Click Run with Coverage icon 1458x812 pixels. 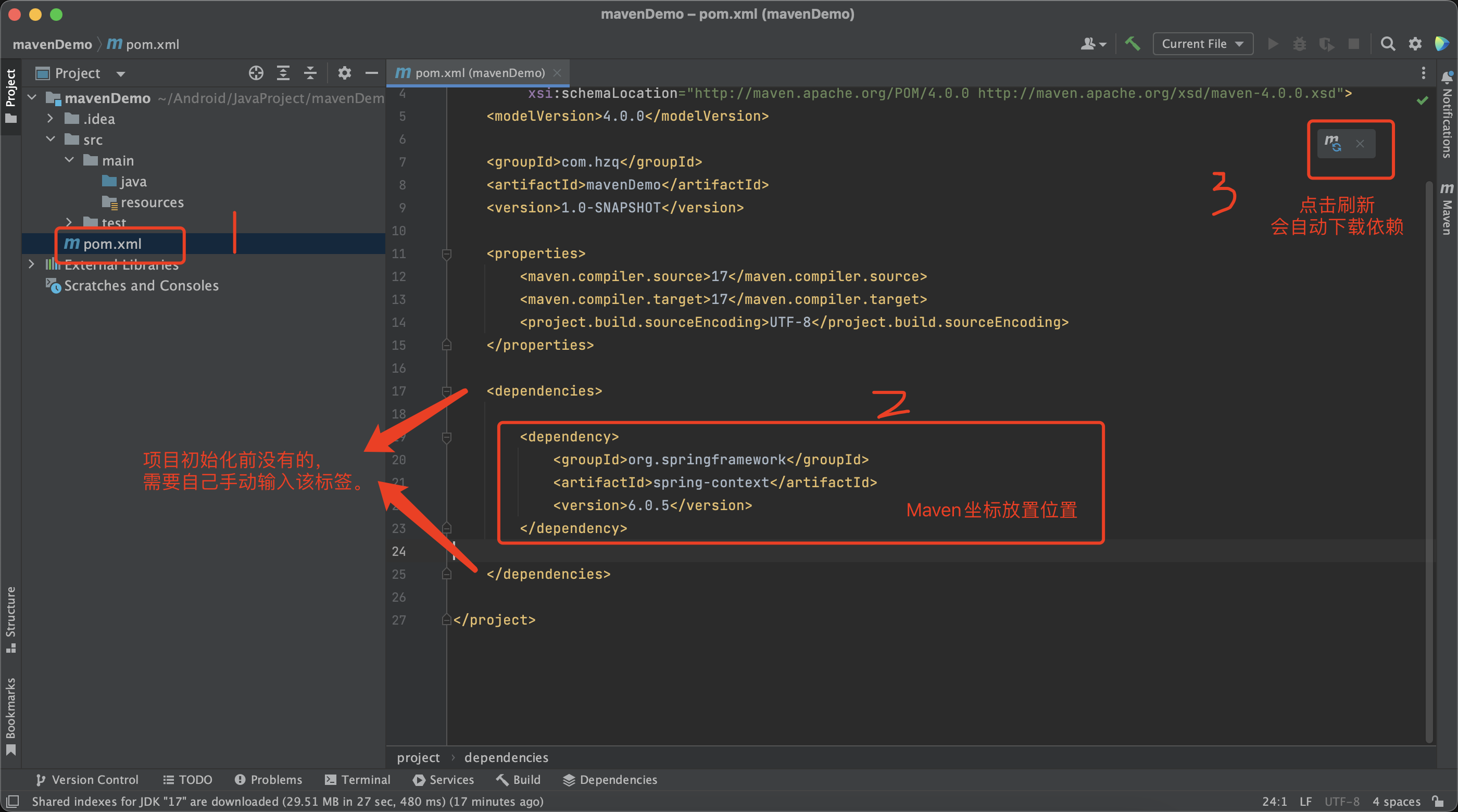[x=1326, y=44]
